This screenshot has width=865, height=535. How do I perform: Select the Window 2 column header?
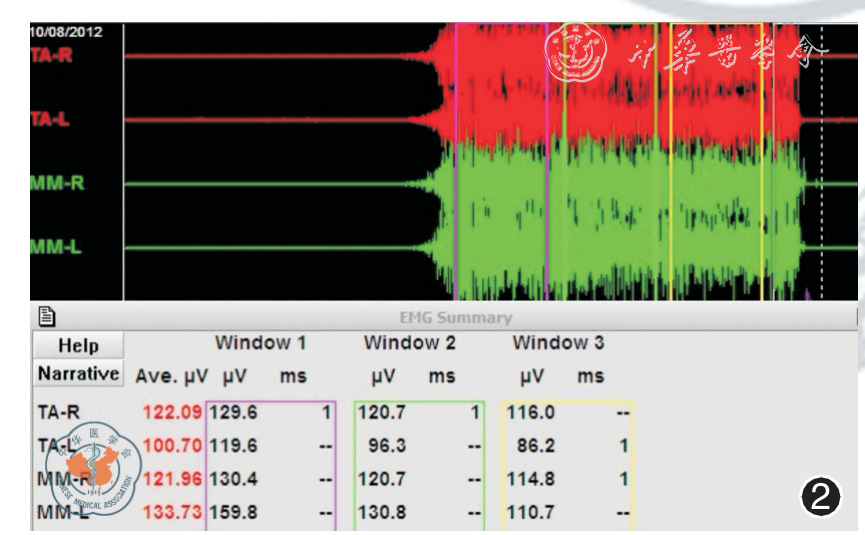[409, 344]
